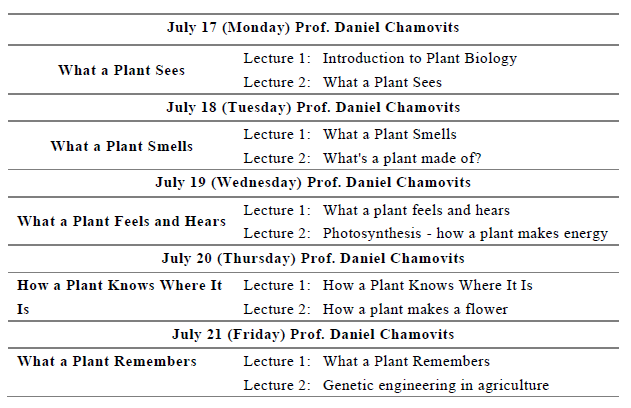Click the bold "What a Plant Smells" topic cell
The height and width of the screenshot is (408, 631).
click(x=121, y=146)
